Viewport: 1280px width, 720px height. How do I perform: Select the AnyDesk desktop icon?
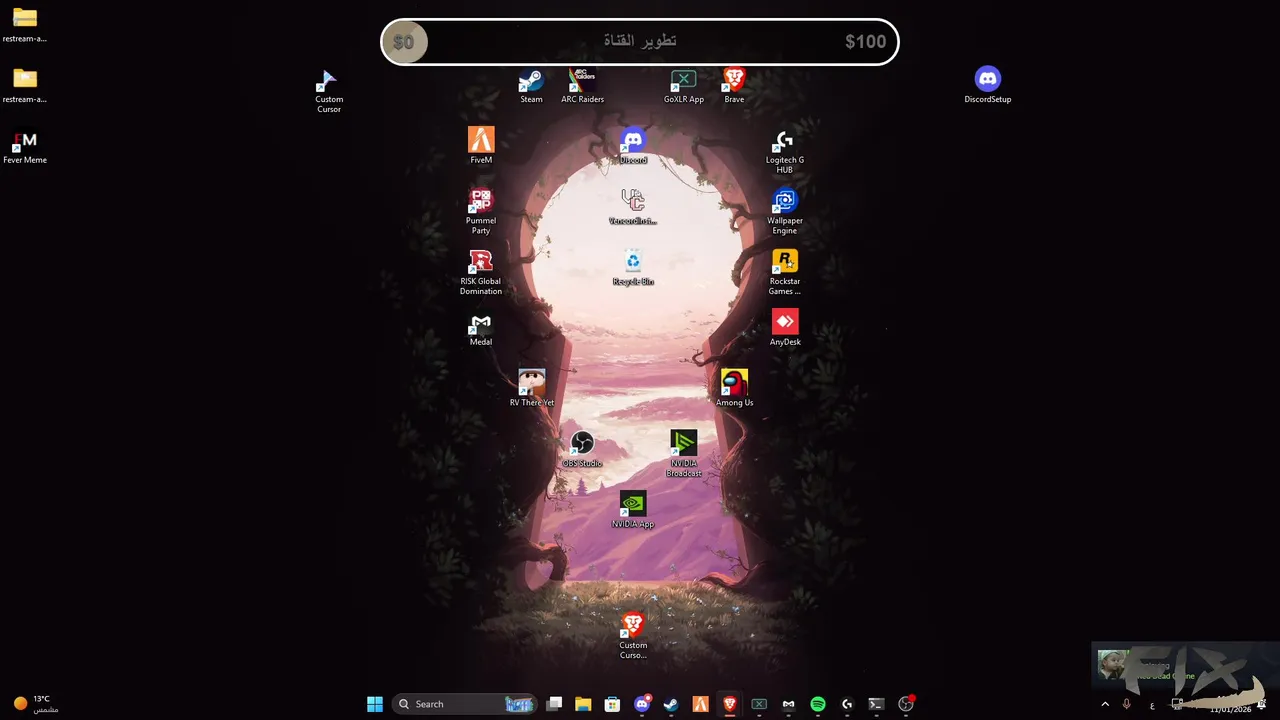[x=785, y=329]
